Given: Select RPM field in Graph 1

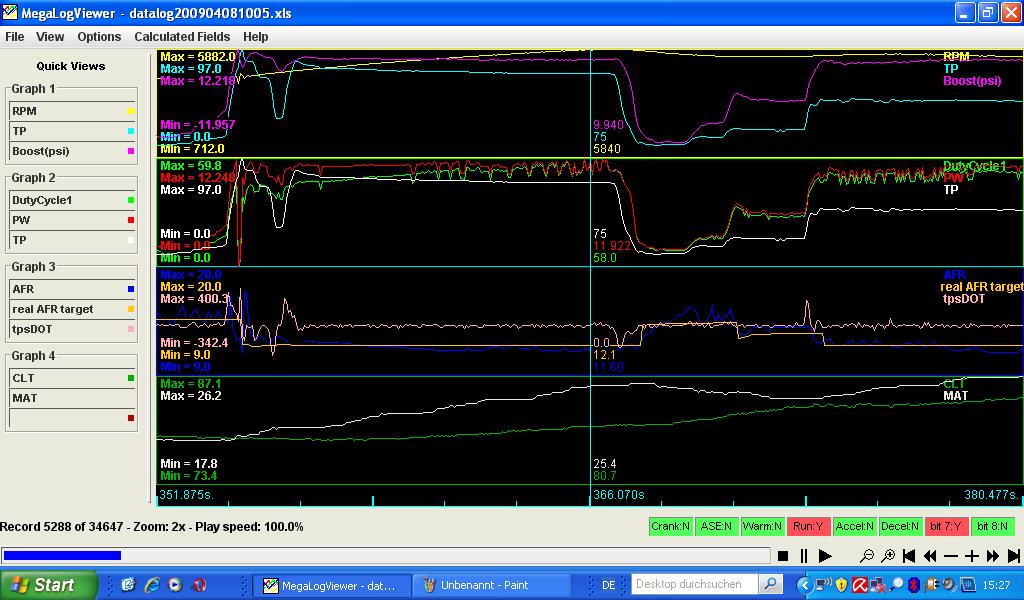Looking at the screenshot, I should tap(72, 111).
